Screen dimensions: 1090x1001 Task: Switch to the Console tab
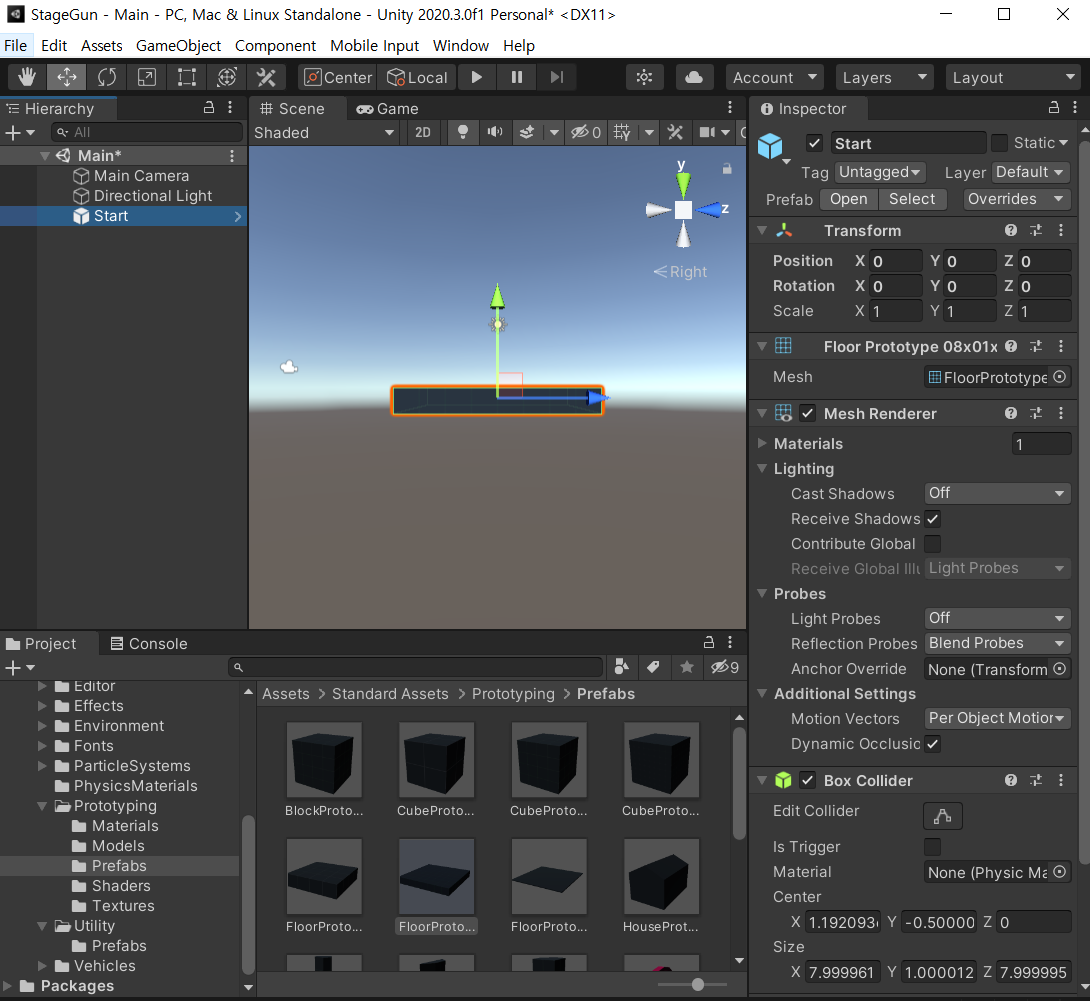click(x=149, y=644)
